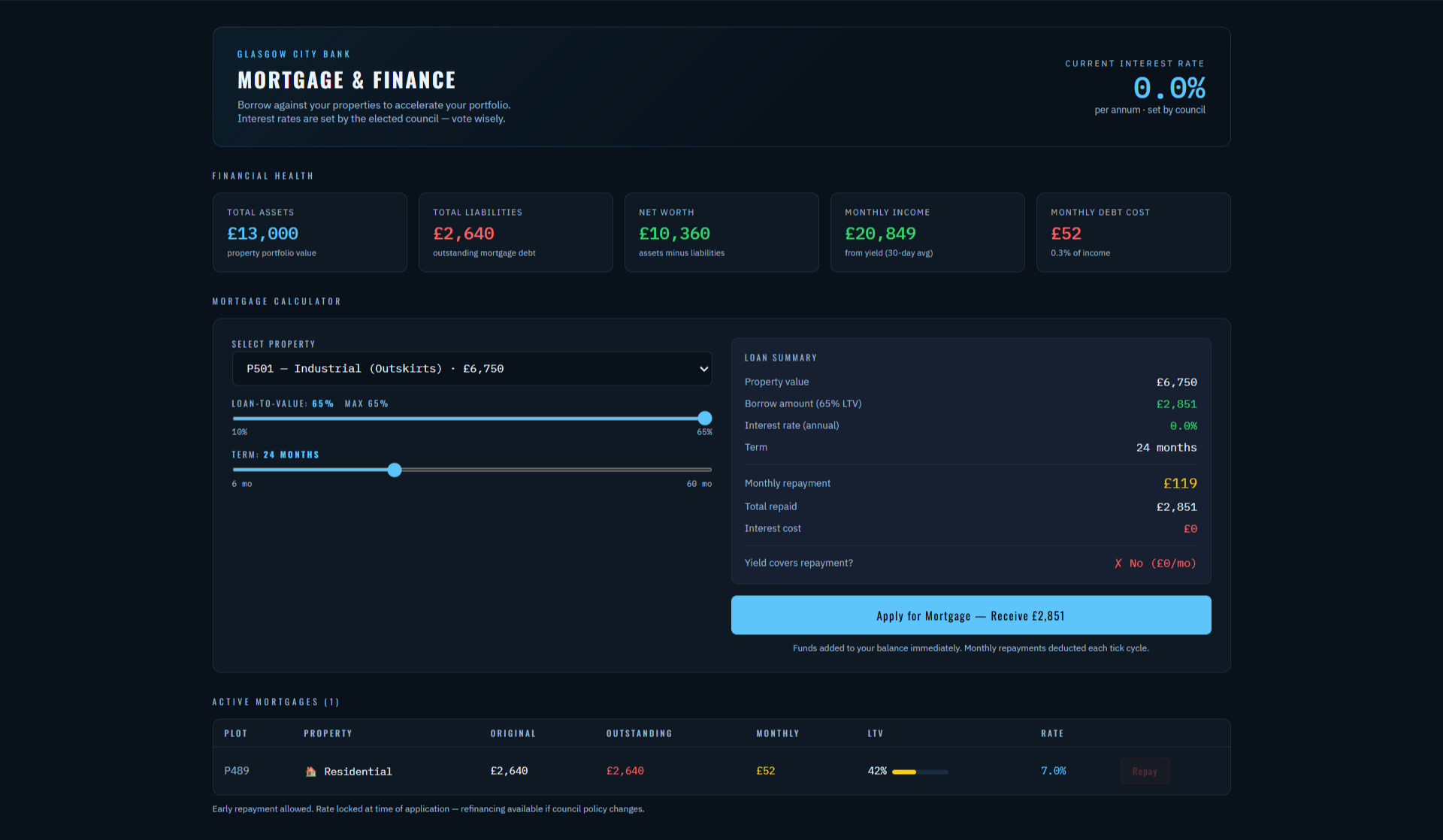Click the Property column header
Image resolution: width=1443 pixels, height=840 pixels.
[328, 733]
